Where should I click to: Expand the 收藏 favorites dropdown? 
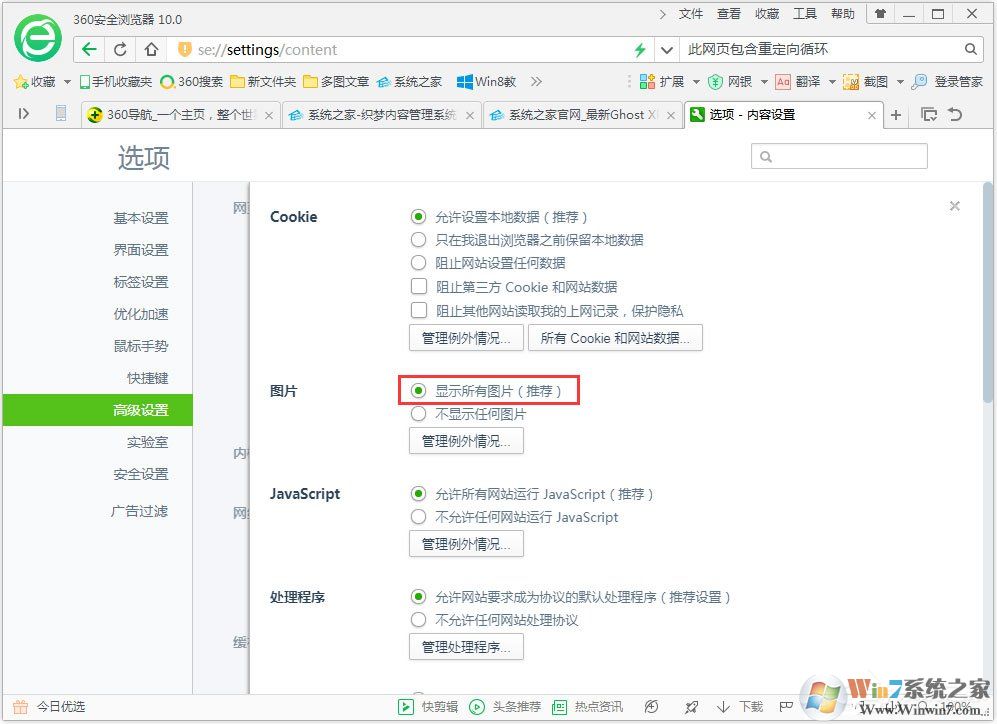(x=65, y=81)
